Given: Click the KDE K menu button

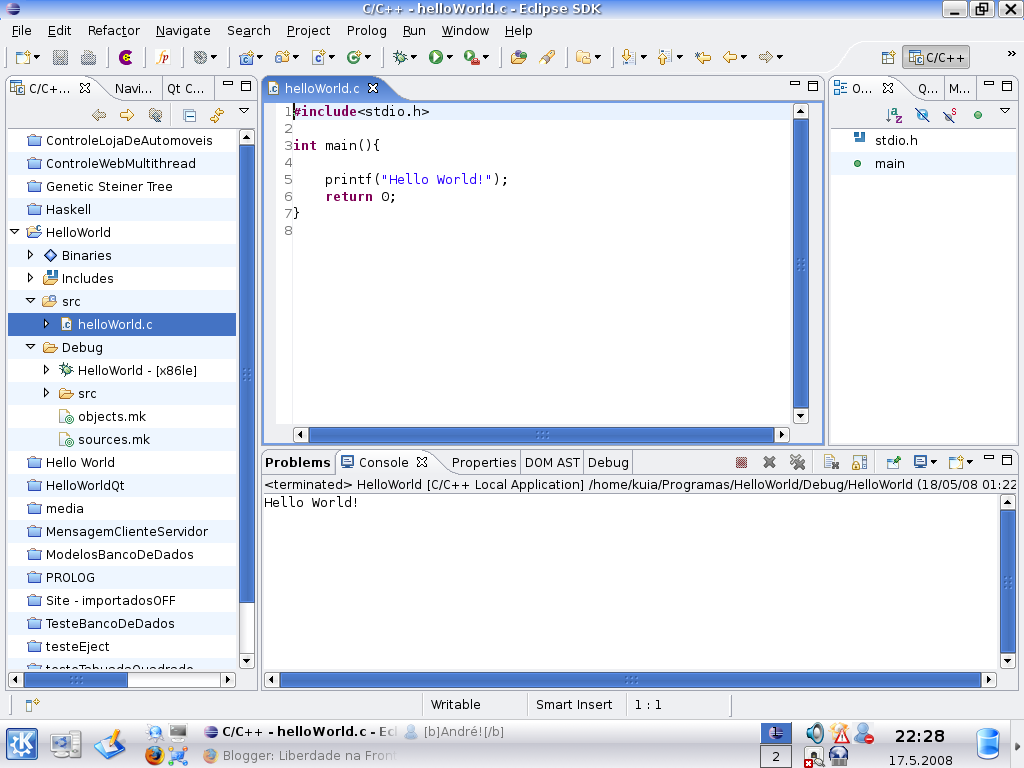Looking at the screenshot, I should (x=22, y=743).
